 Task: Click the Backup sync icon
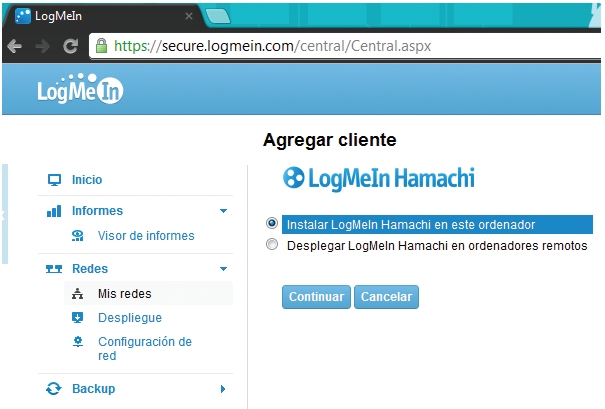pyautogui.click(x=54, y=389)
